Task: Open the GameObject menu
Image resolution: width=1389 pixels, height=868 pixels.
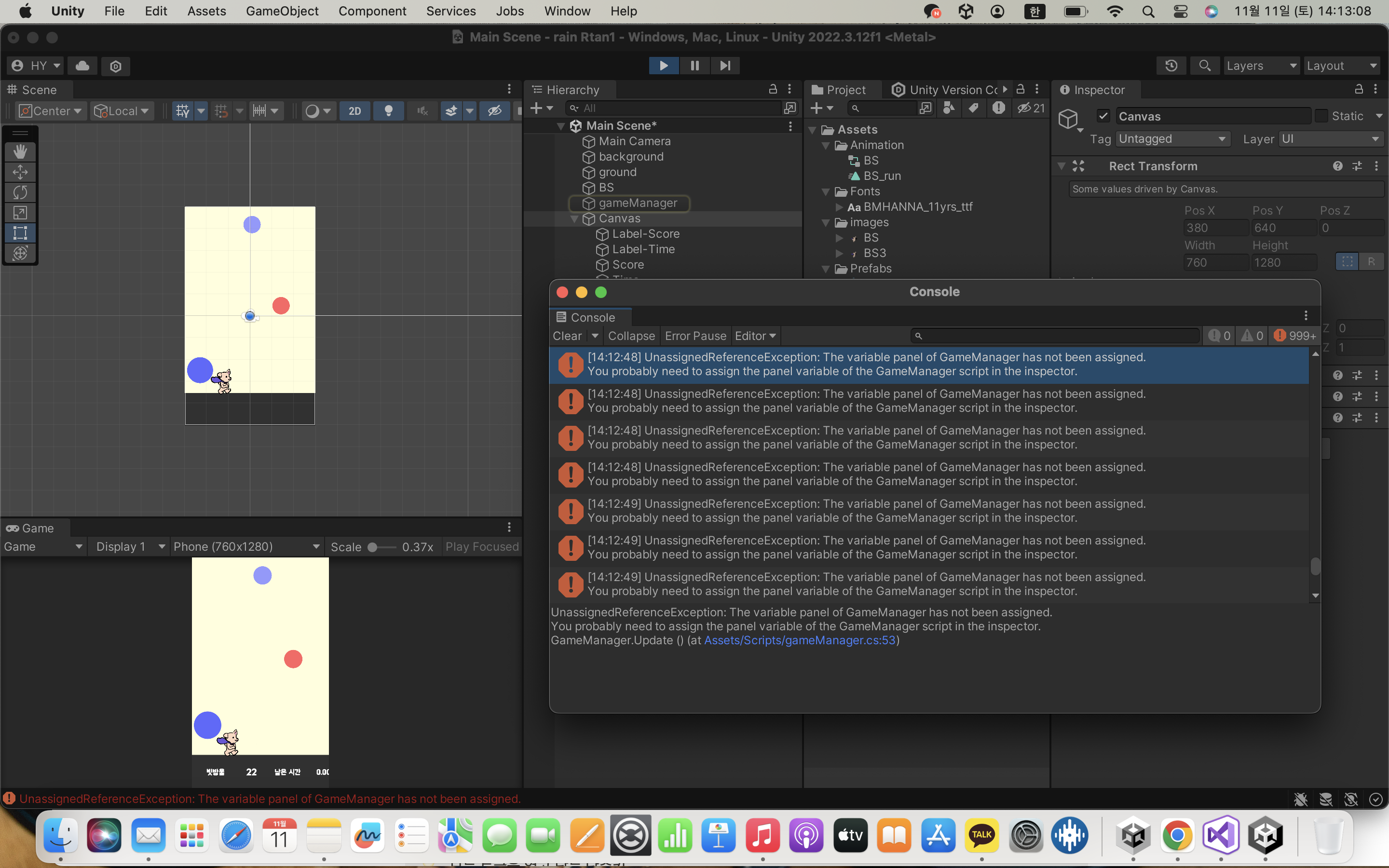Action: pos(282,11)
